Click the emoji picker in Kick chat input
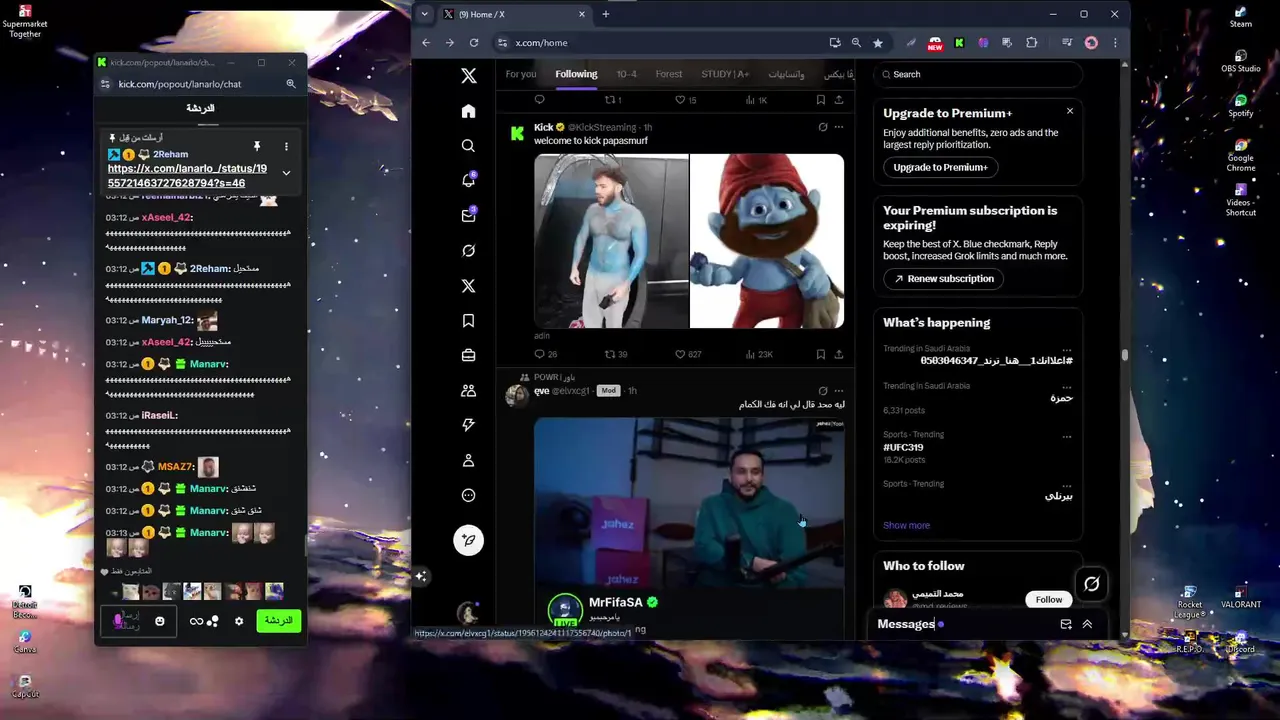The image size is (1280, 720). (159, 621)
